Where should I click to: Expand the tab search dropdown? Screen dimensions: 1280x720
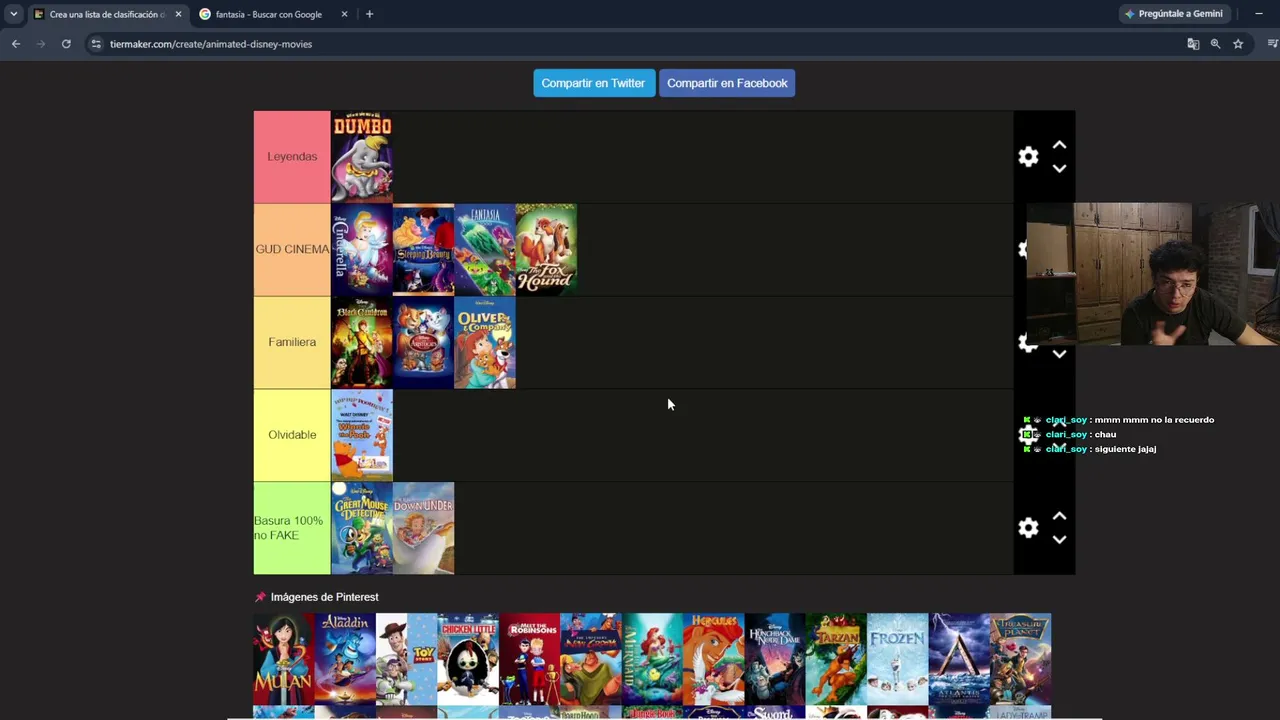tap(13, 14)
